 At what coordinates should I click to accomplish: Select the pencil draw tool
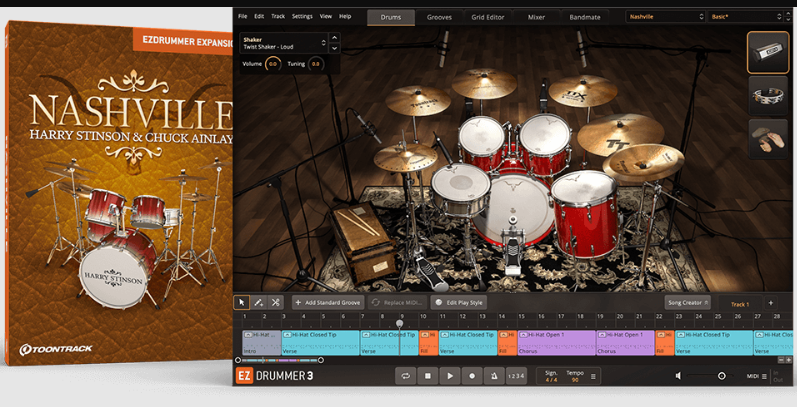coord(258,302)
